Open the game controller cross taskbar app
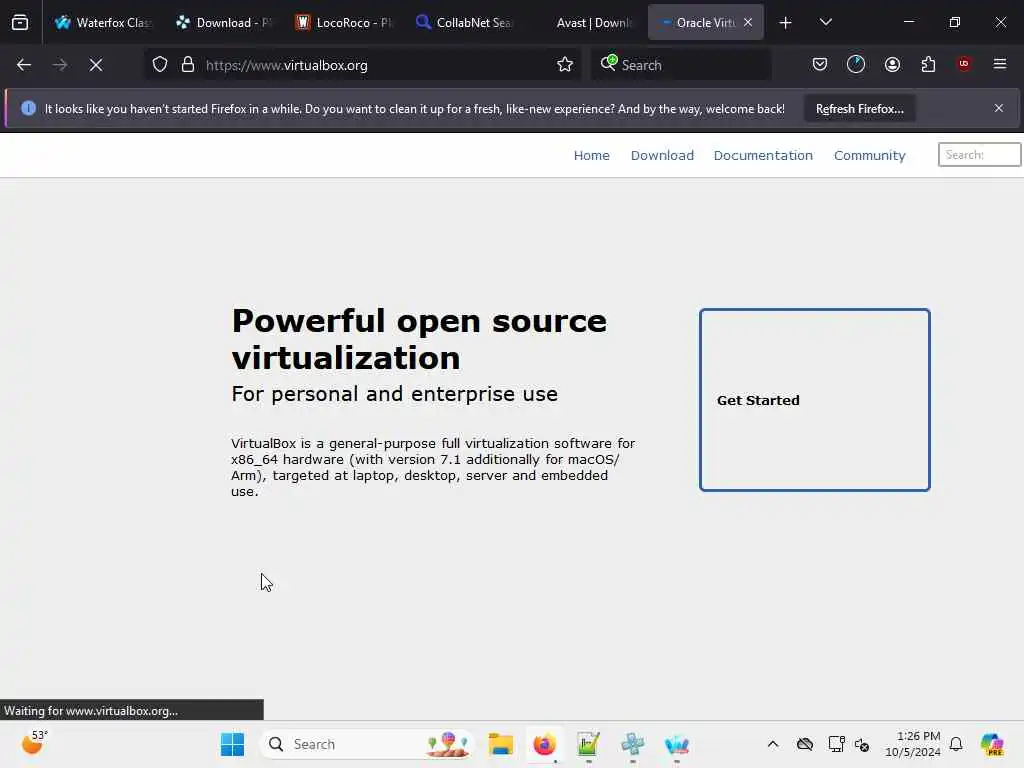 (x=632, y=744)
